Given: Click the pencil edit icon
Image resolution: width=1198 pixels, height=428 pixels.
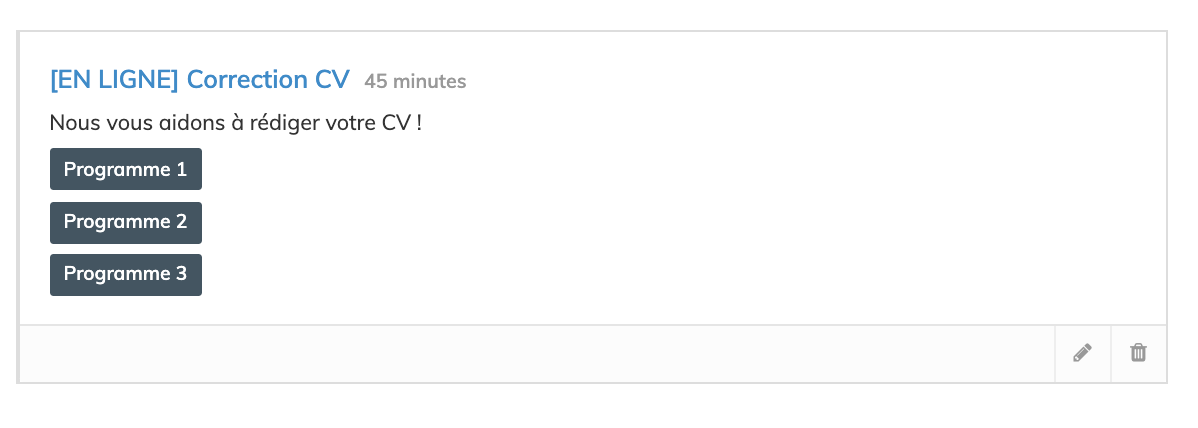Looking at the screenshot, I should [1082, 353].
